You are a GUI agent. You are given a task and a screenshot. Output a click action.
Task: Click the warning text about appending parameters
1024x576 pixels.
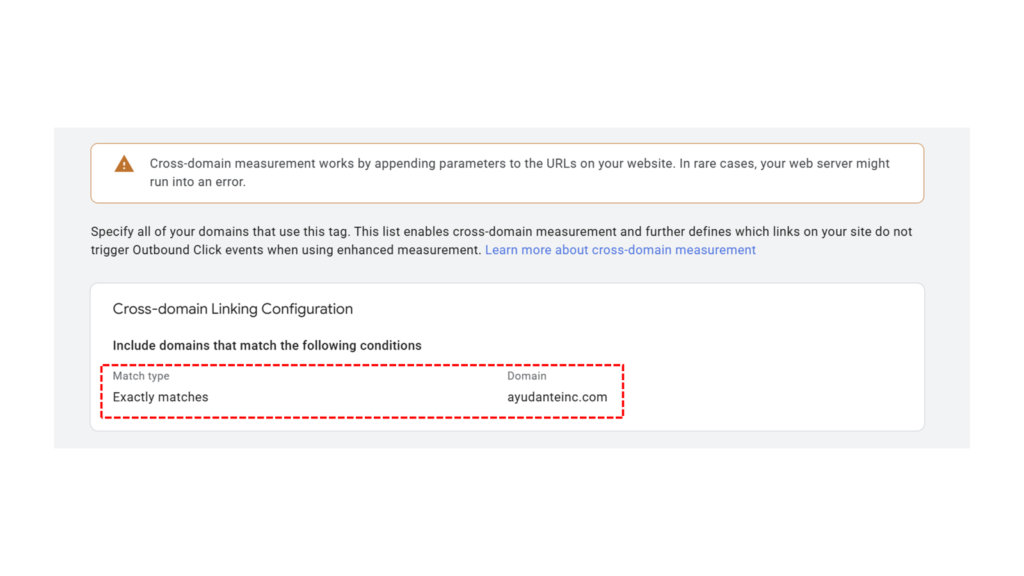point(519,164)
